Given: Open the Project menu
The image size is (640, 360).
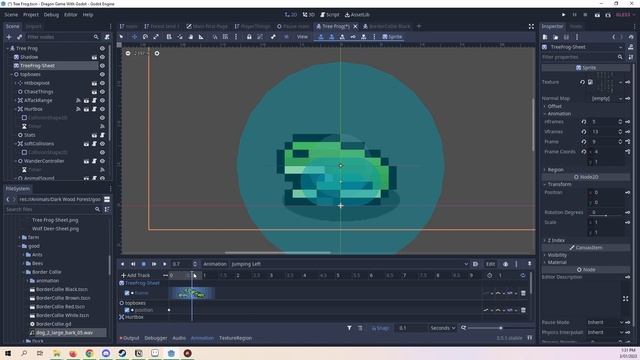Looking at the screenshot, I should [31, 15].
